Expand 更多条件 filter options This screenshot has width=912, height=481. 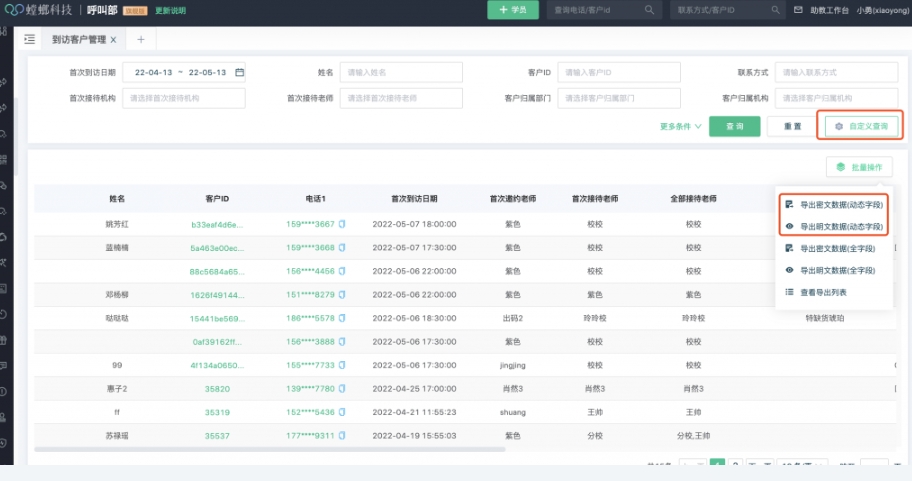681,126
